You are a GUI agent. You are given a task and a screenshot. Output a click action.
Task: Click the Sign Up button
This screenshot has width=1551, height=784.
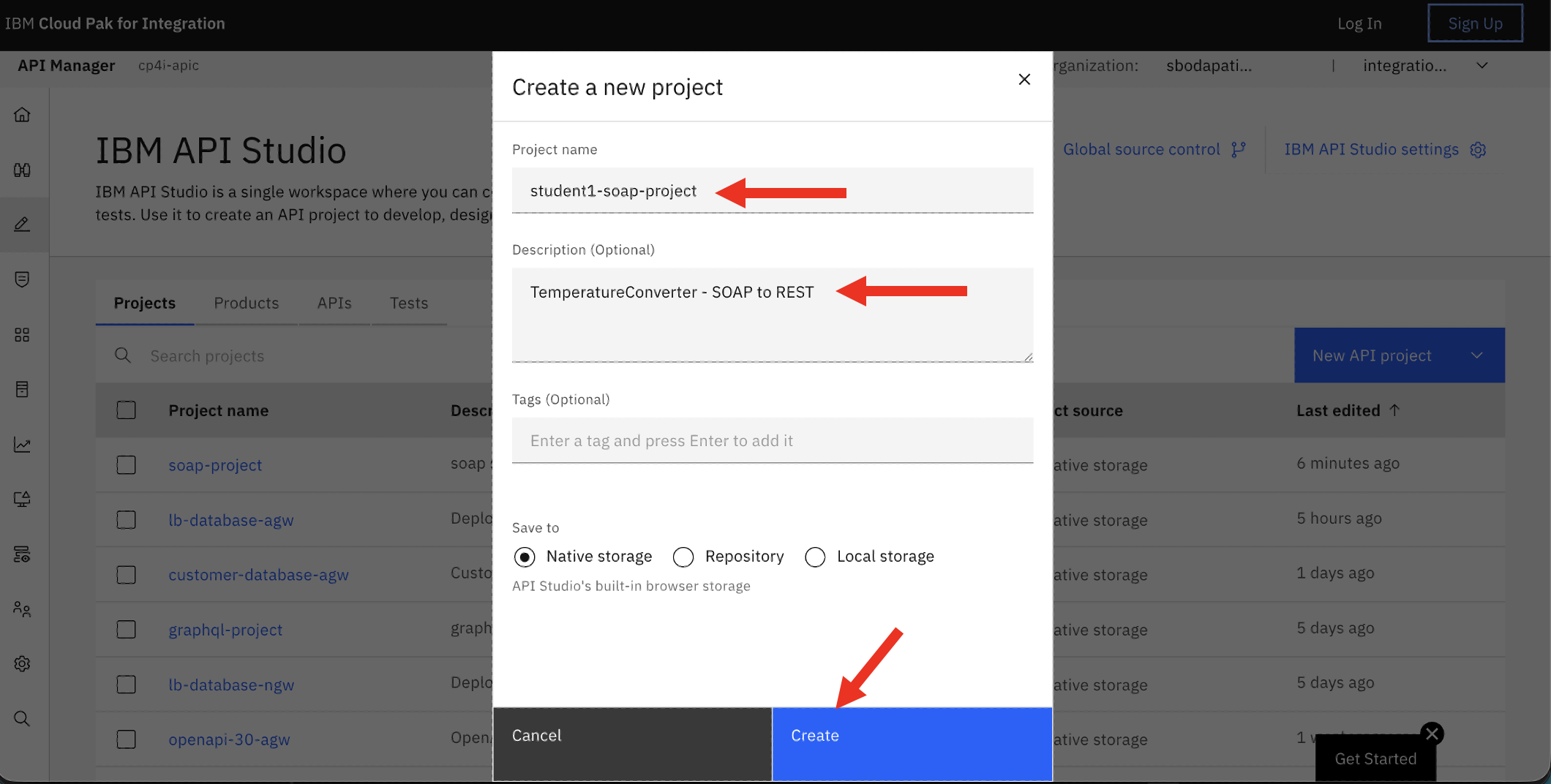pos(1475,23)
